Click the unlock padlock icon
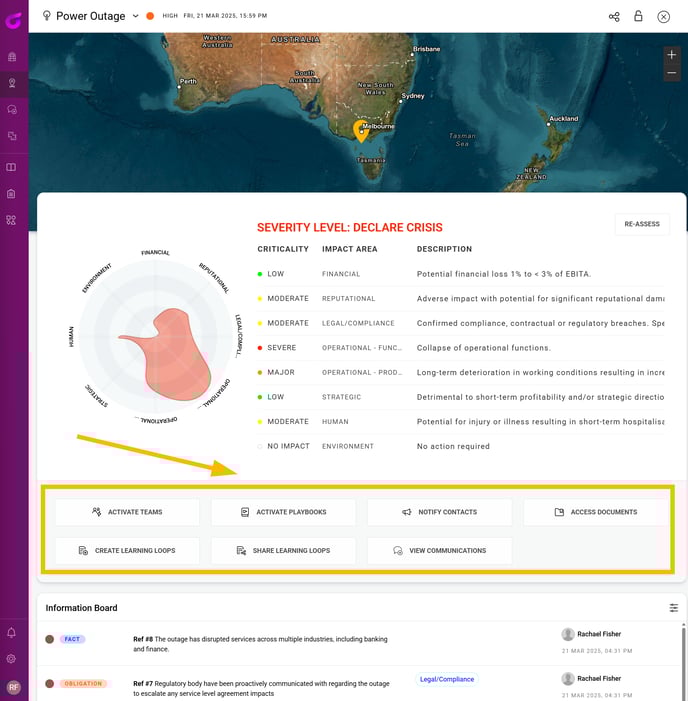The image size is (688, 701). point(638,16)
